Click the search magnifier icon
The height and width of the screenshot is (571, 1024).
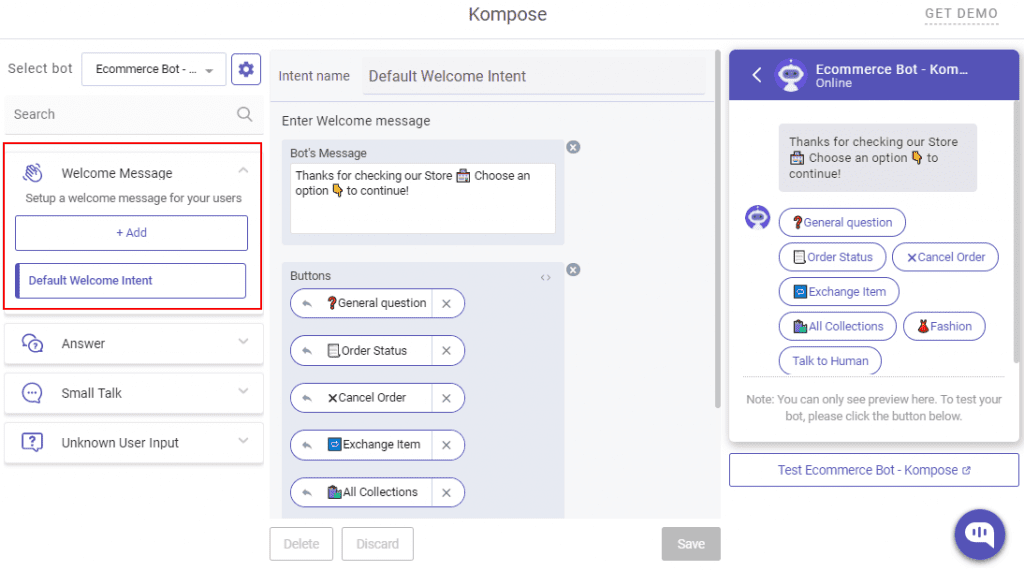pos(244,114)
